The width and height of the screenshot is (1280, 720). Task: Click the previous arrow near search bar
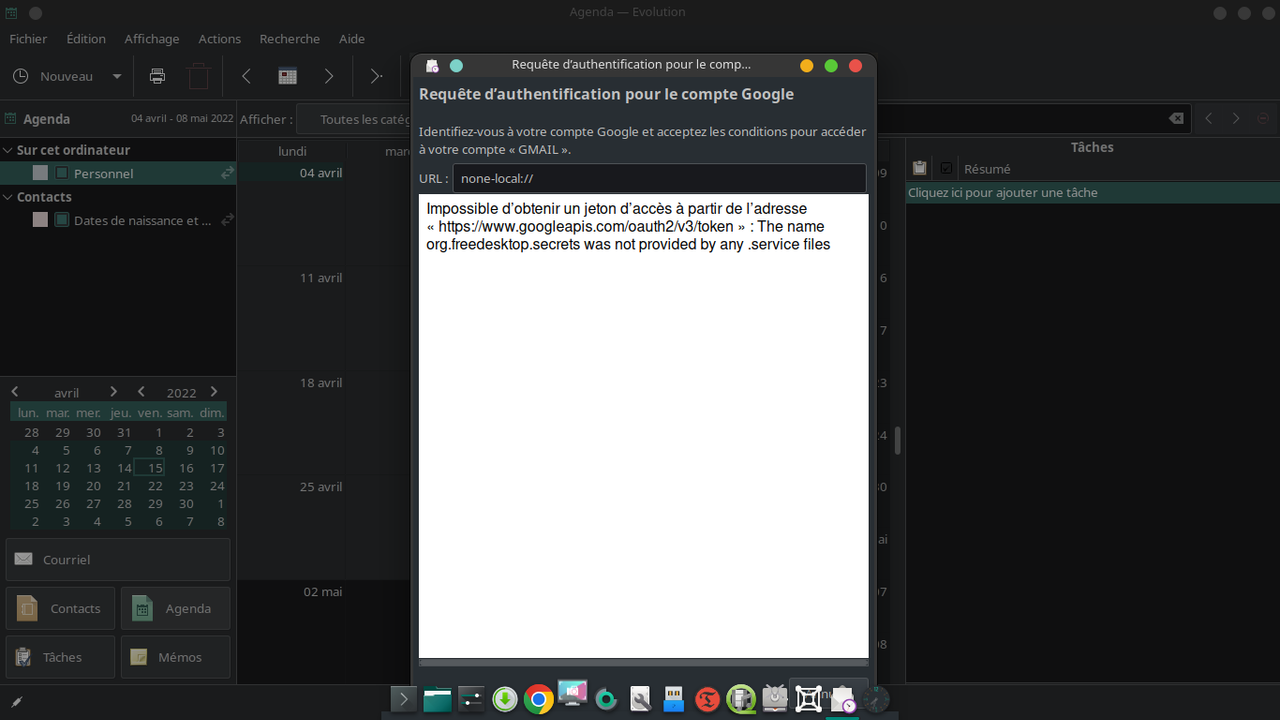coord(1209,119)
